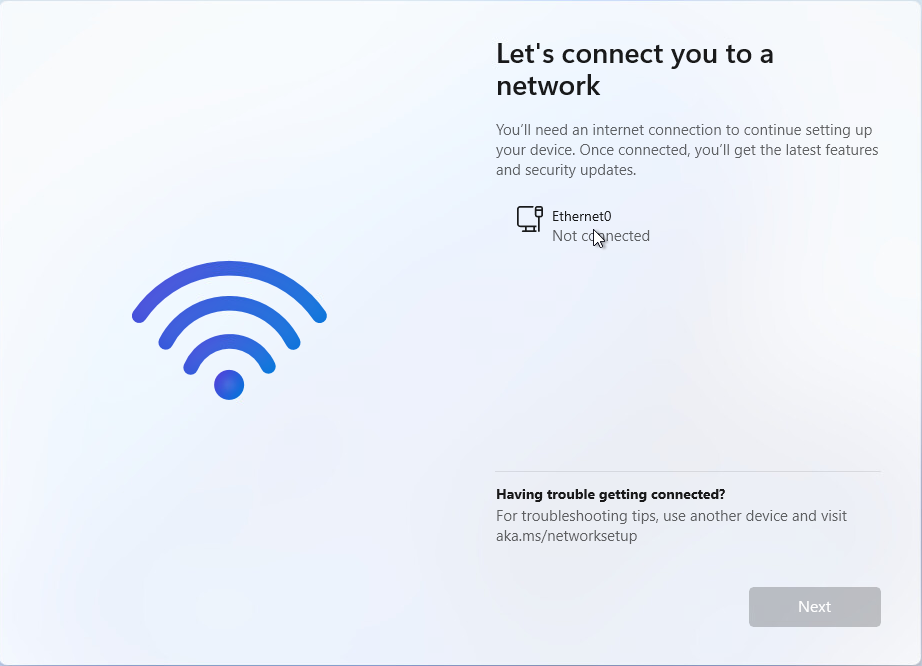Click the "For troubleshooting tips" help sentence
The height and width of the screenshot is (666, 922).
[x=671, y=516]
